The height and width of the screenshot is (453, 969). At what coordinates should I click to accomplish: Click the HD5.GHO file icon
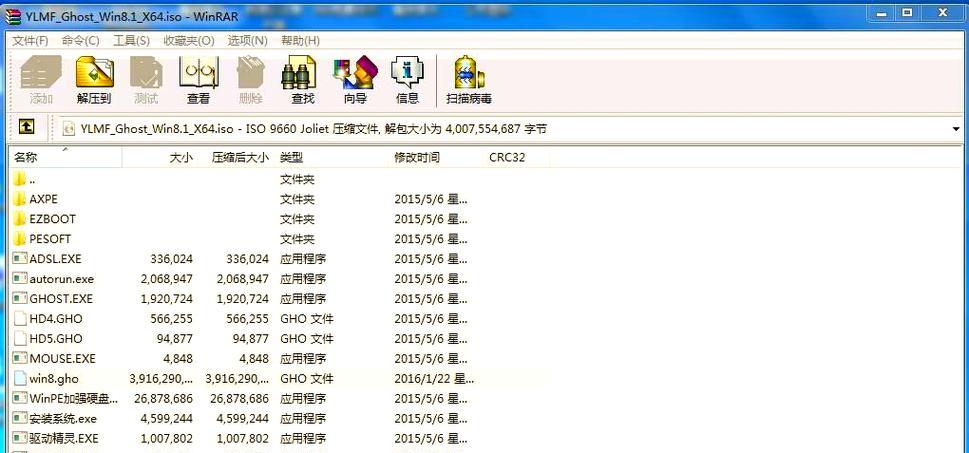click(20, 339)
